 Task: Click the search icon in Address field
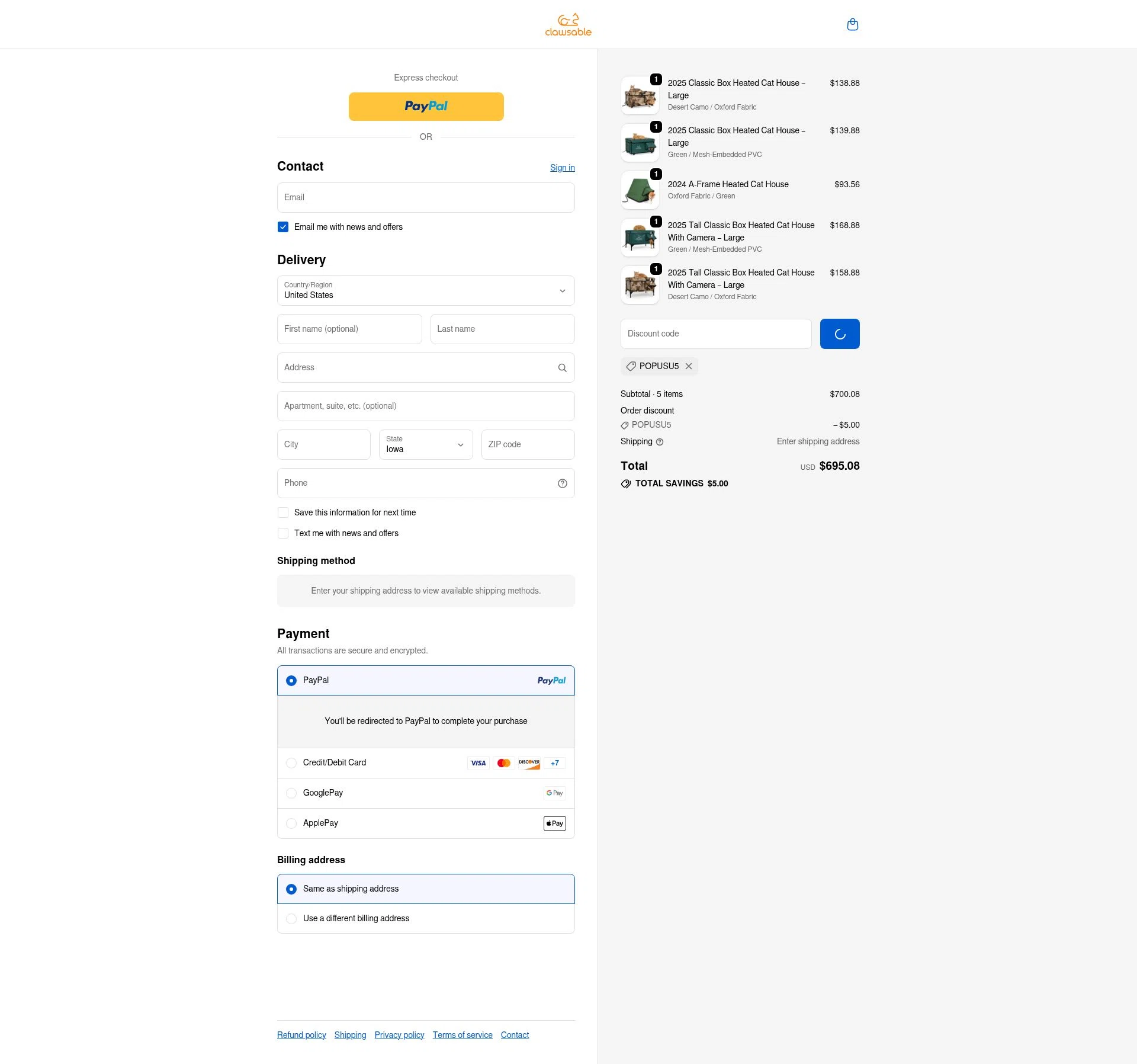(x=562, y=367)
